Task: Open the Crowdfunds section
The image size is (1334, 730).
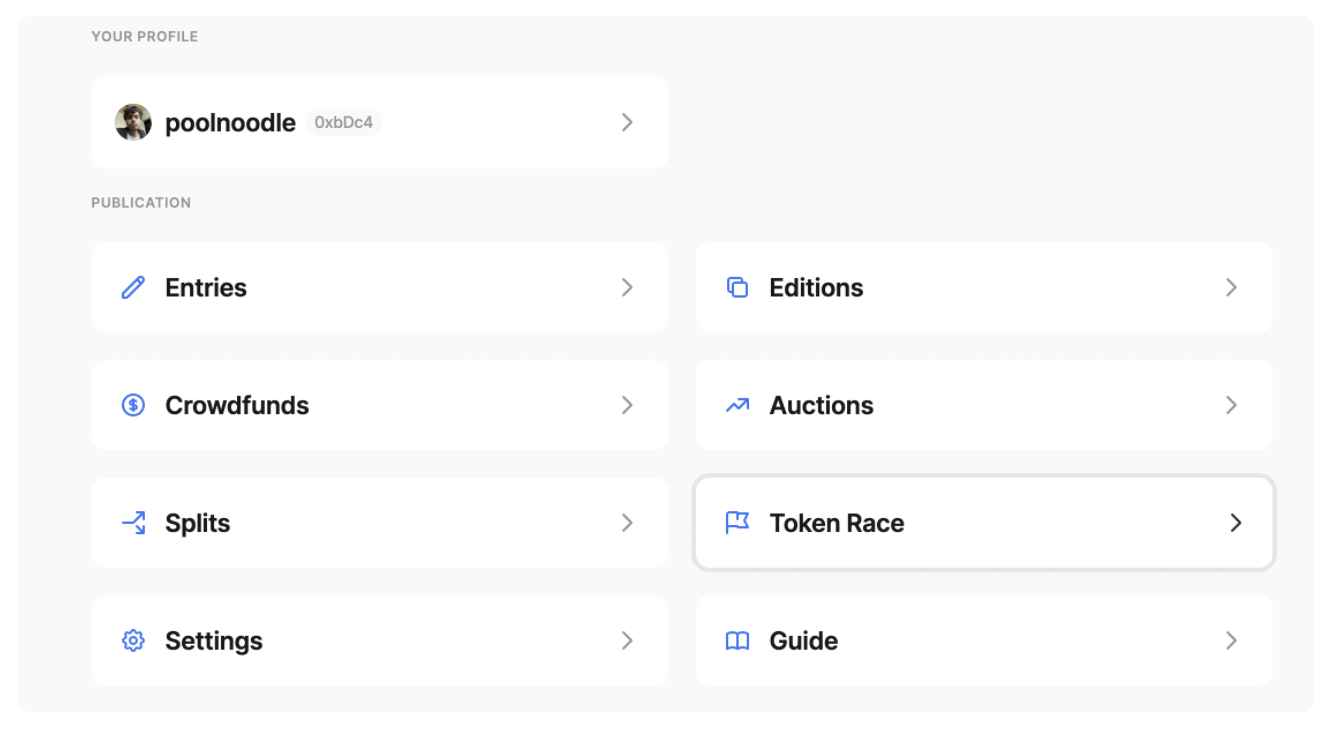Action: pyautogui.click(x=237, y=406)
